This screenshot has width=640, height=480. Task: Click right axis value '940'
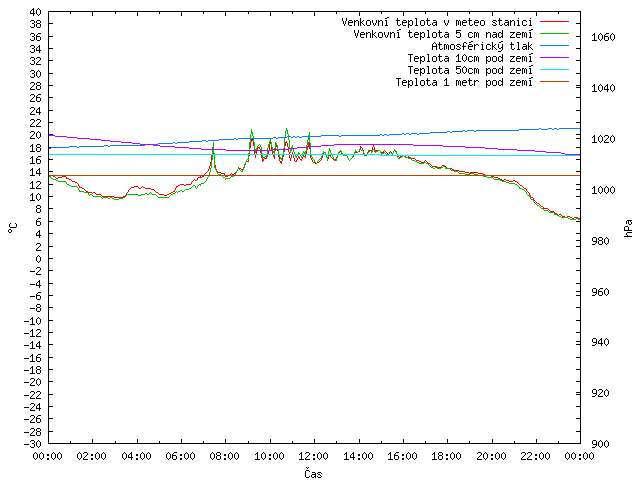(x=600, y=342)
